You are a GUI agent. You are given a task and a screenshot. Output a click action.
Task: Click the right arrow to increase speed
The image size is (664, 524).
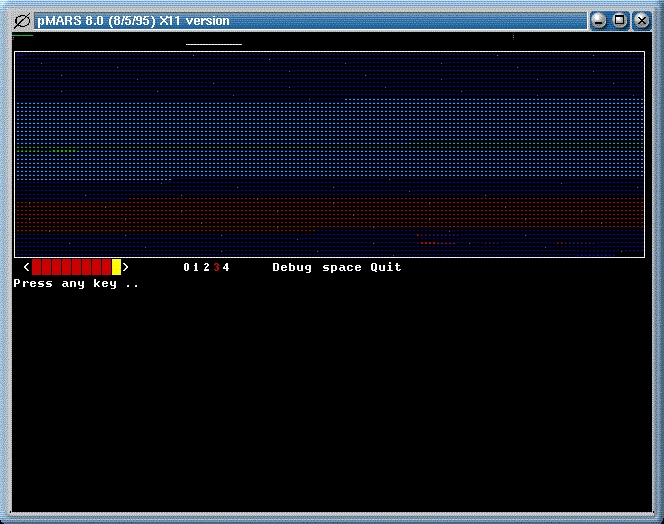tap(126, 267)
